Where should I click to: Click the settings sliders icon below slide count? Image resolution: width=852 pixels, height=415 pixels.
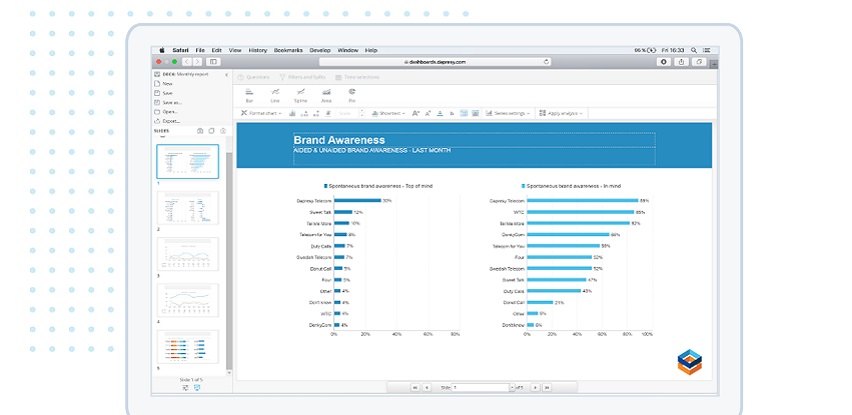(x=186, y=387)
